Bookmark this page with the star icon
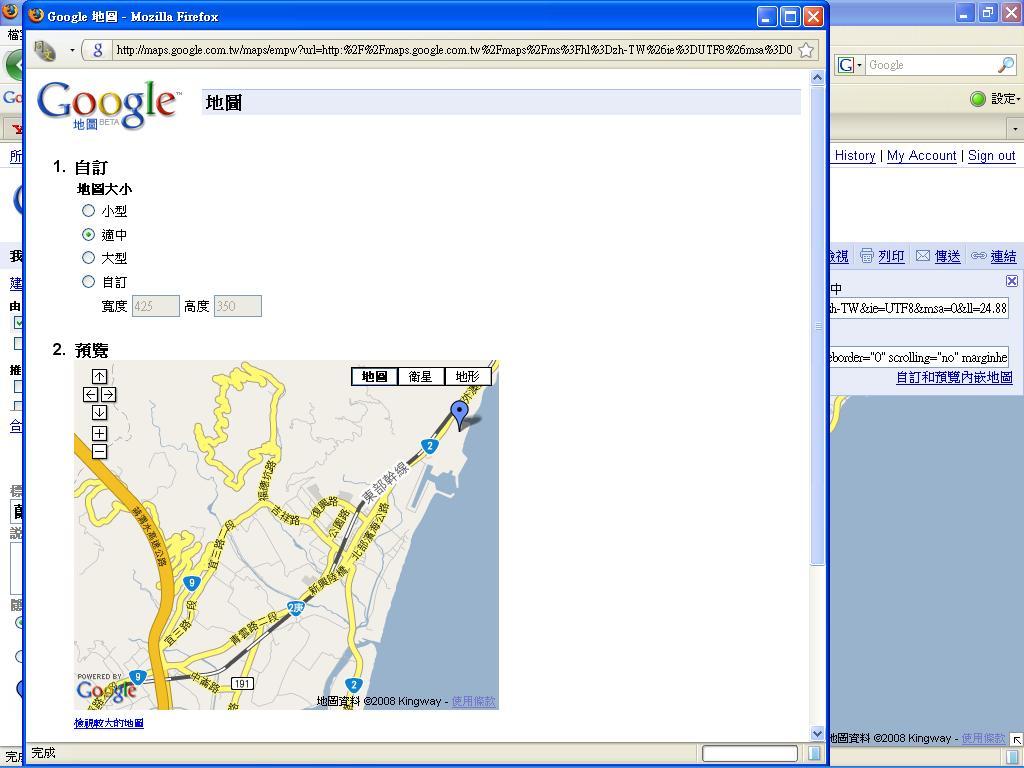Screen dimensions: 1024x768 point(807,50)
